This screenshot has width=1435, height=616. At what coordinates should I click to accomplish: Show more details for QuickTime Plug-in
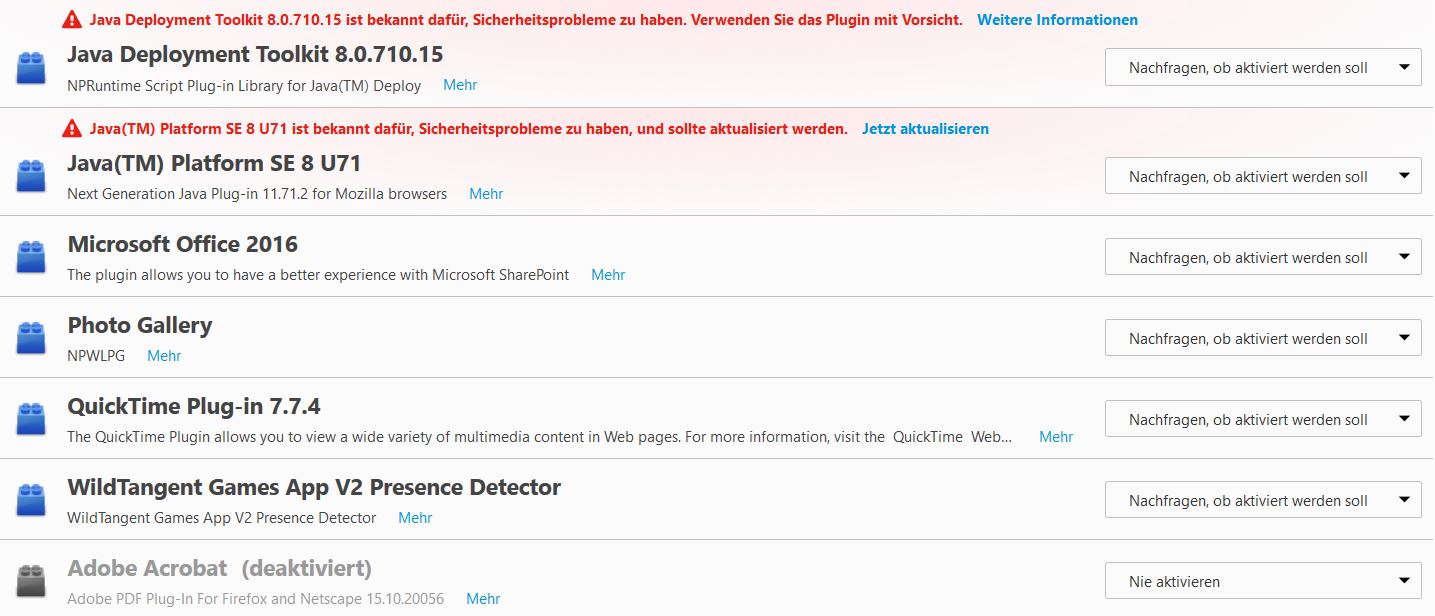pyautogui.click(x=1056, y=437)
